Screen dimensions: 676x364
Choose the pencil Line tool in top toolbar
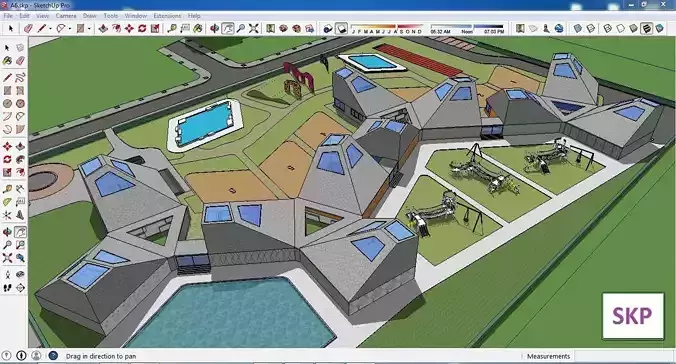point(41,28)
